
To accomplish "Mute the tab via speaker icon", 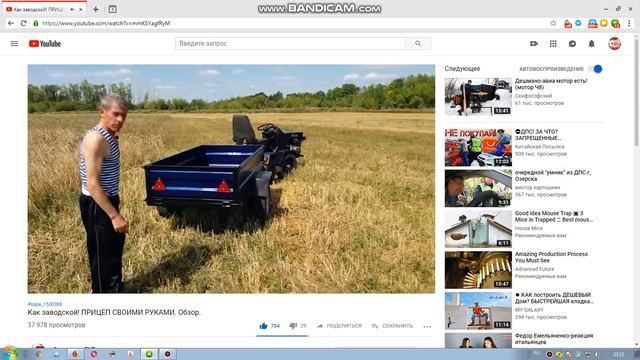I will click(x=72, y=9).
